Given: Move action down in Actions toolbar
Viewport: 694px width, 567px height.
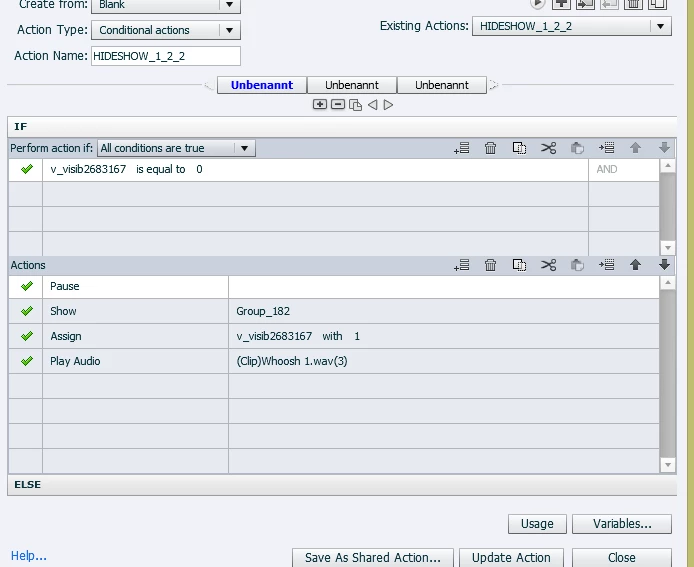Looking at the screenshot, I should click(664, 265).
